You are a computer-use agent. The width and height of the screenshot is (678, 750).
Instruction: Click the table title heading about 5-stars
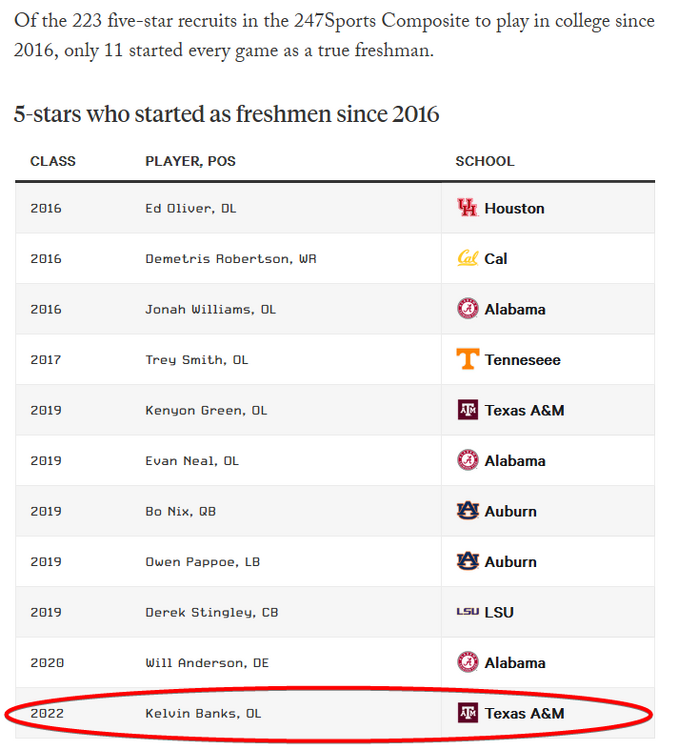226,114
